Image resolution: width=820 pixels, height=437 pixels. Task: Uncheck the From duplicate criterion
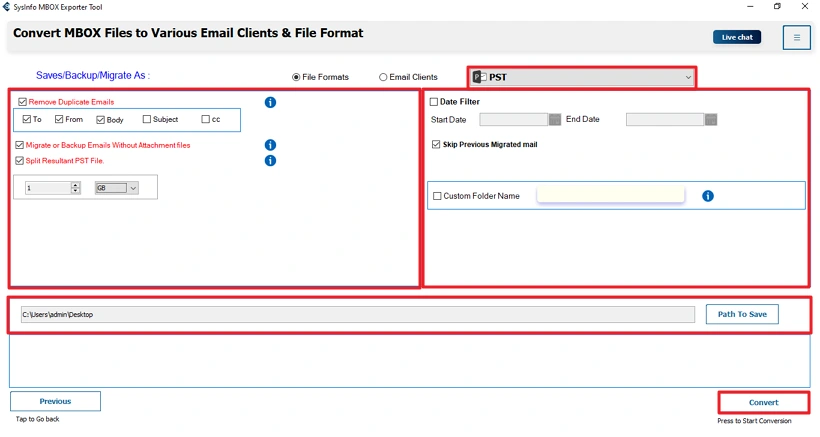pos(59,119)
